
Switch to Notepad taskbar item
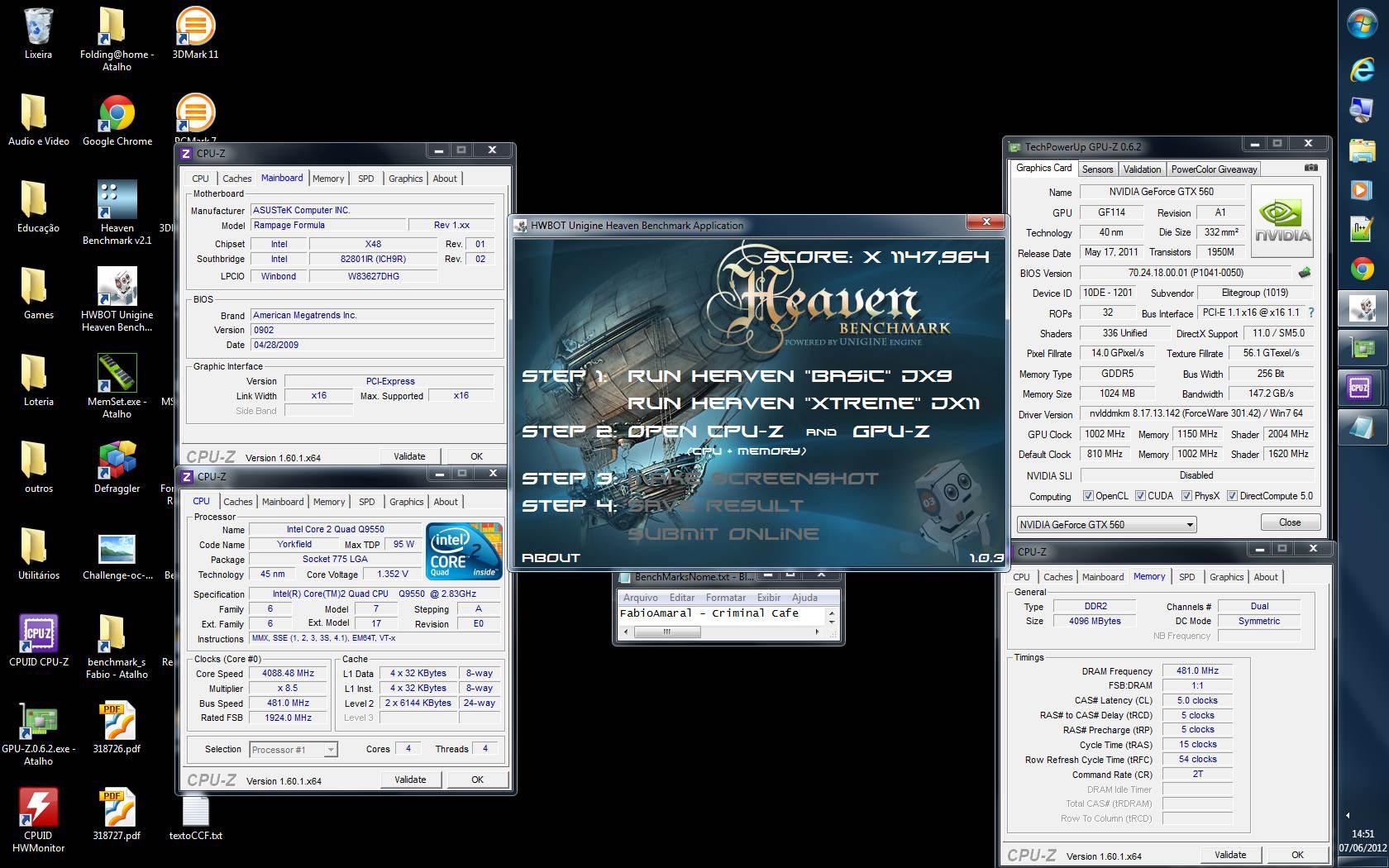click(x=1362, y=427)
